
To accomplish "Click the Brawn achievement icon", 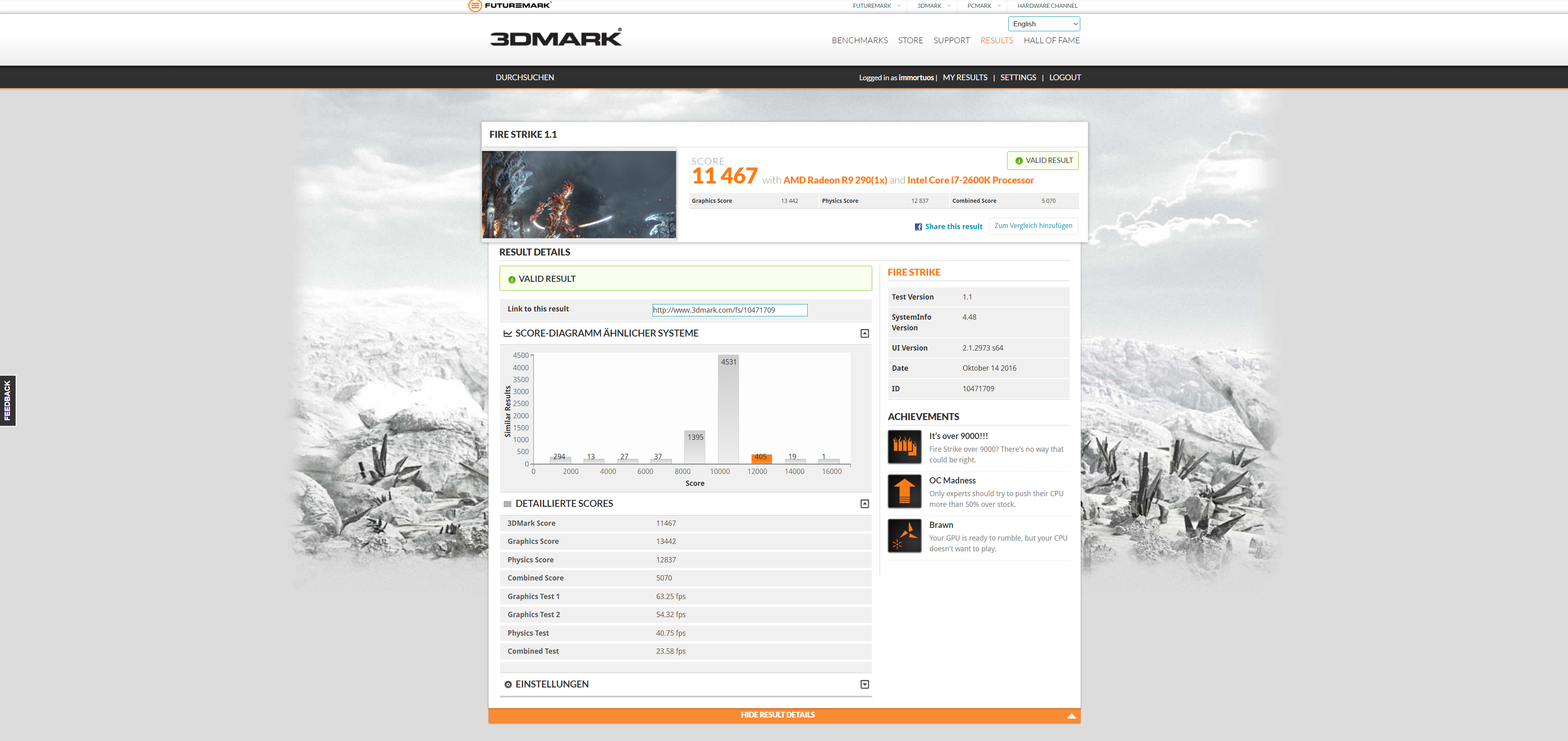I will (904, 536).
